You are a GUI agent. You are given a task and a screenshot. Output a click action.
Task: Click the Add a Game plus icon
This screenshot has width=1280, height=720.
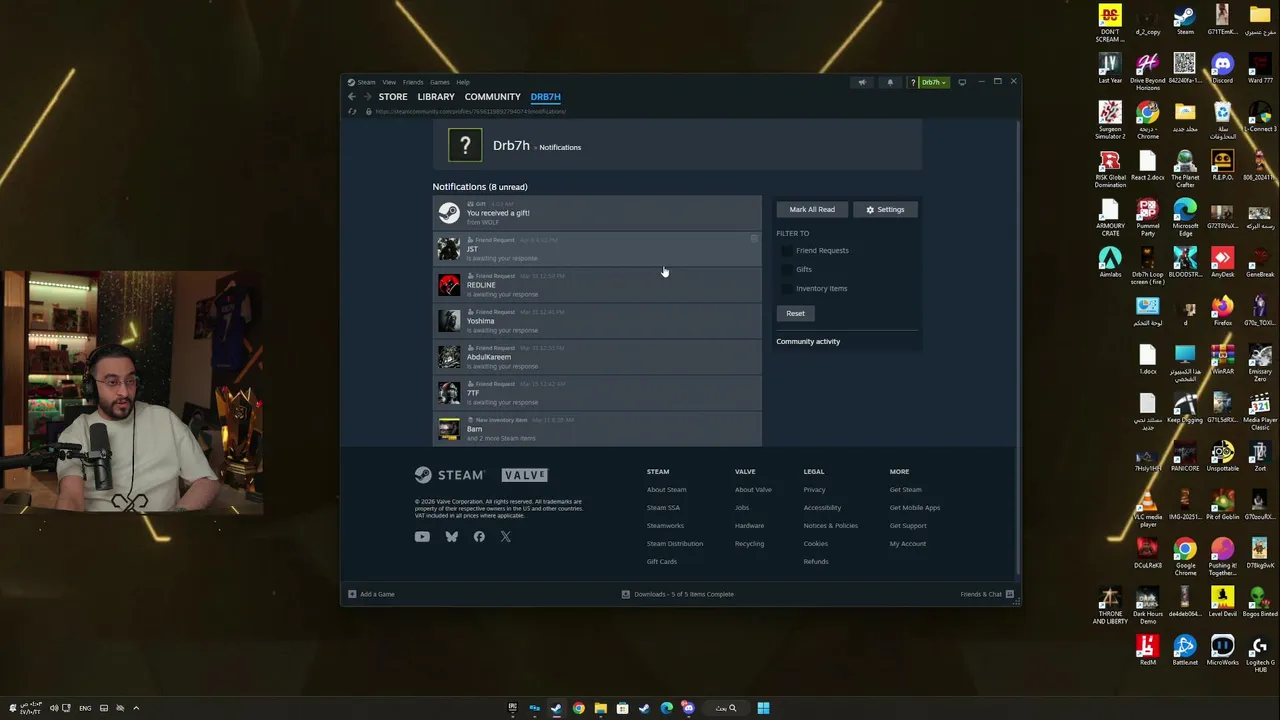click(352, 594)
